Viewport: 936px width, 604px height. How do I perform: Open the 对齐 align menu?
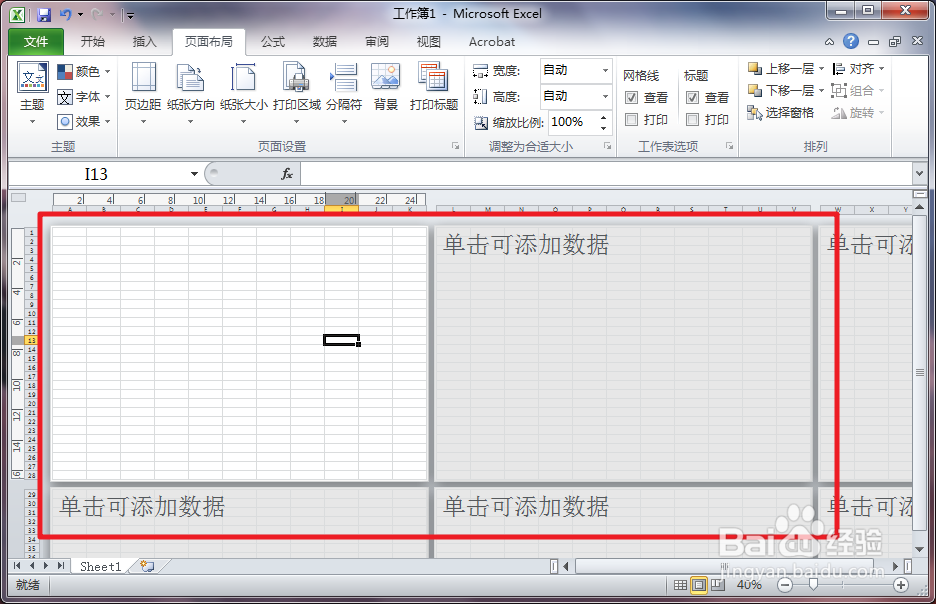858,69
